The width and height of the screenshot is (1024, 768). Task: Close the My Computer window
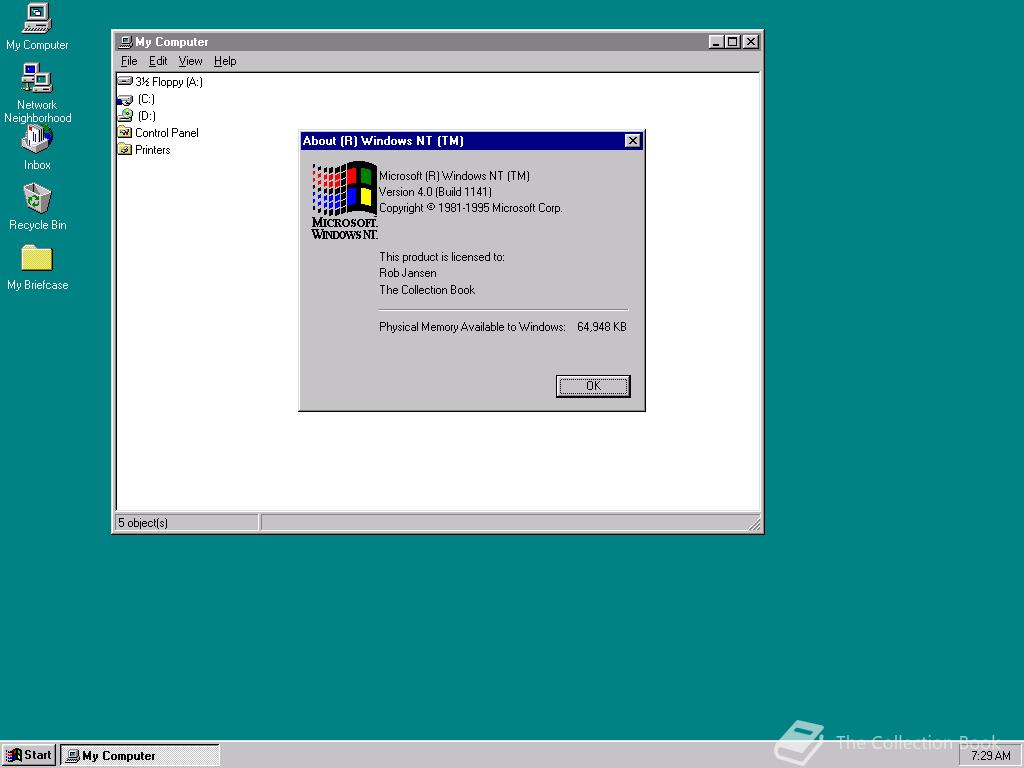(x=751, y=42)
